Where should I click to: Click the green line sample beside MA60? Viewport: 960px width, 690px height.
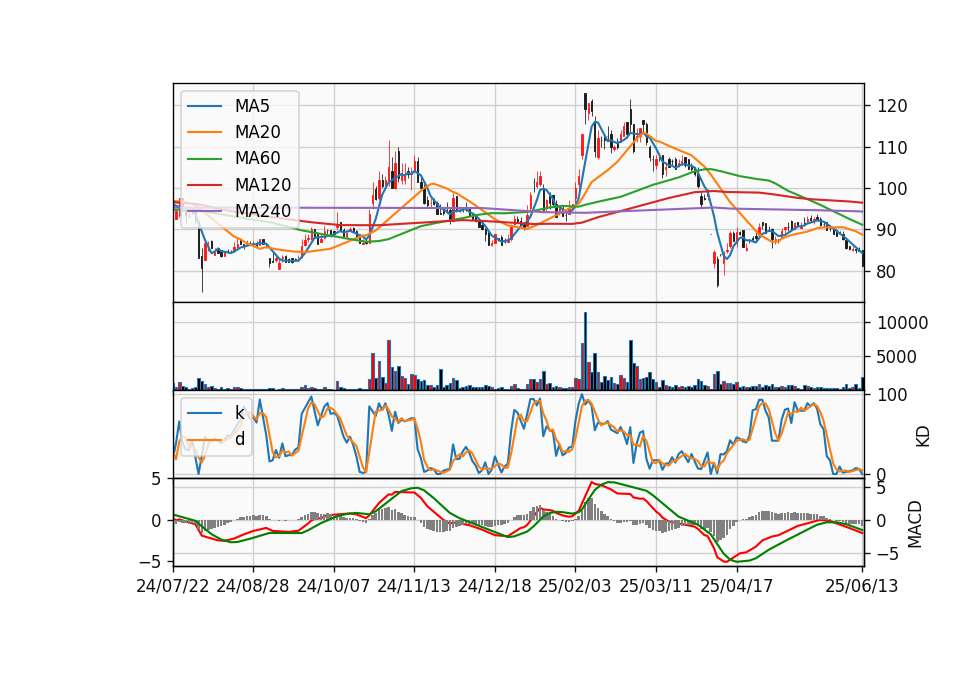tap(204, 159)
